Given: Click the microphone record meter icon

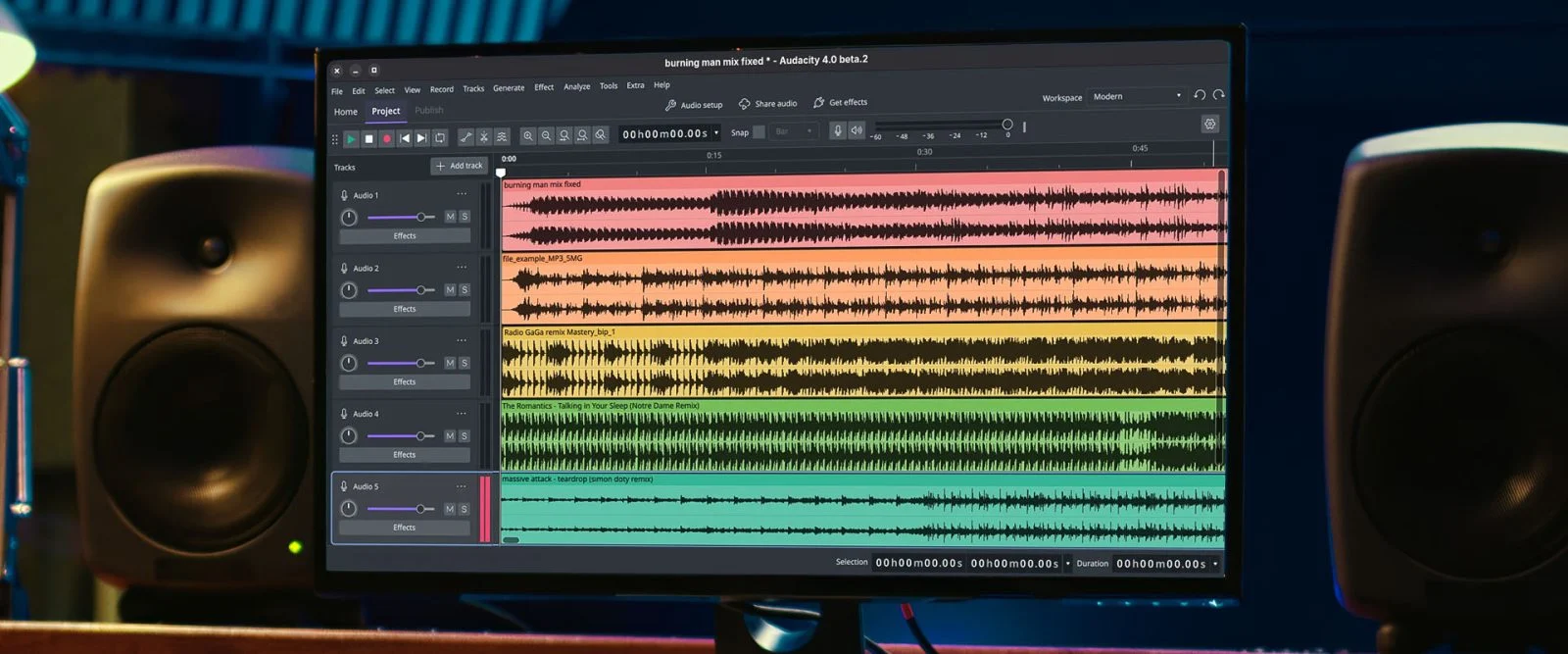Looking at the screenshot, I should pos(838,130).
